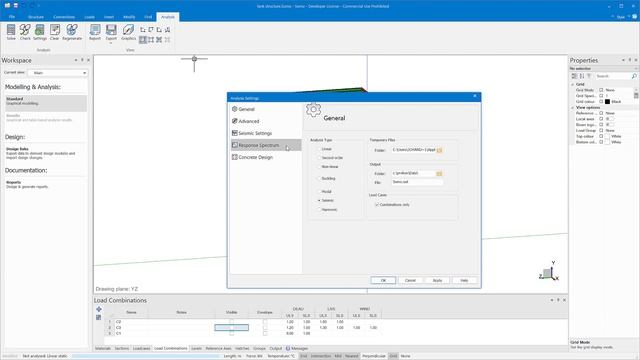This screenshot has height=360, width=640.
Task: Switch to the Structure ribbon tab
Action: [36, 17]
